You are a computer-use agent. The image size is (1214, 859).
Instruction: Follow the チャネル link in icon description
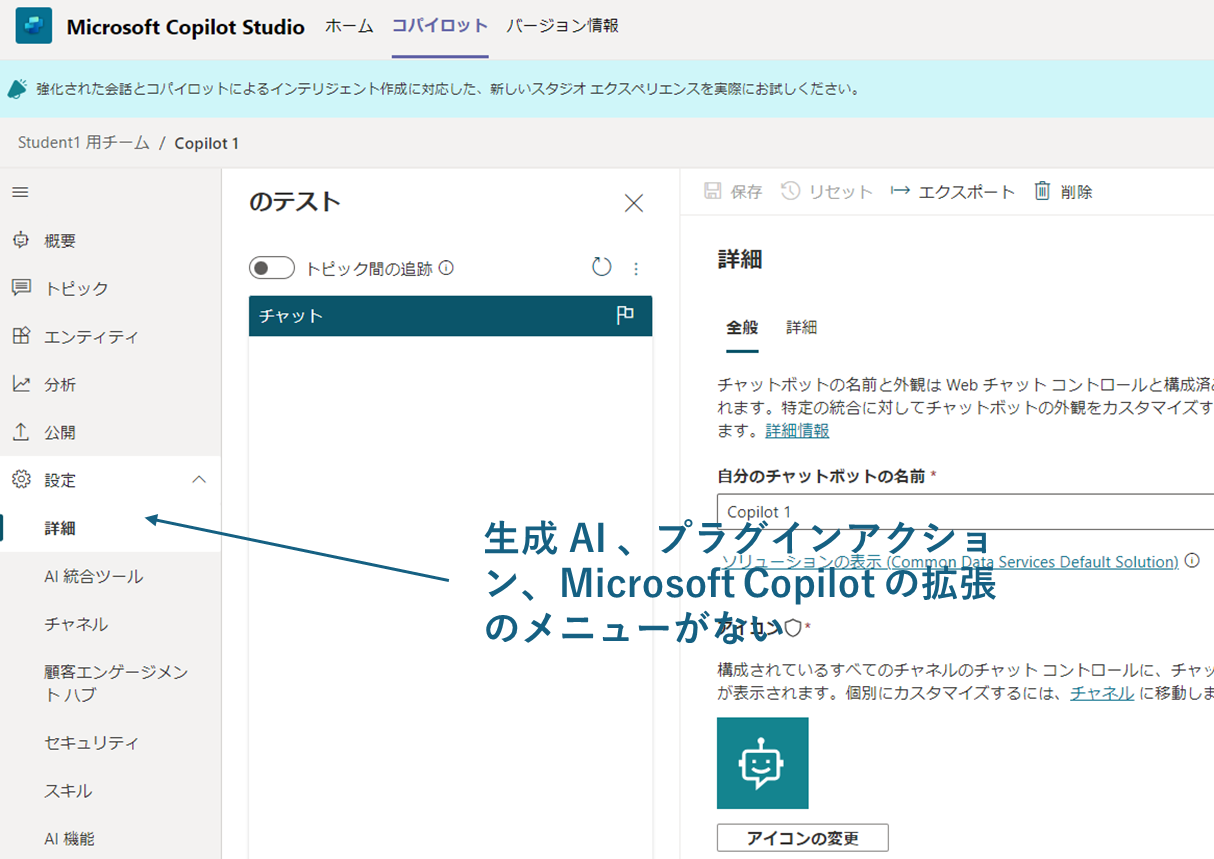click(1102, 693)
